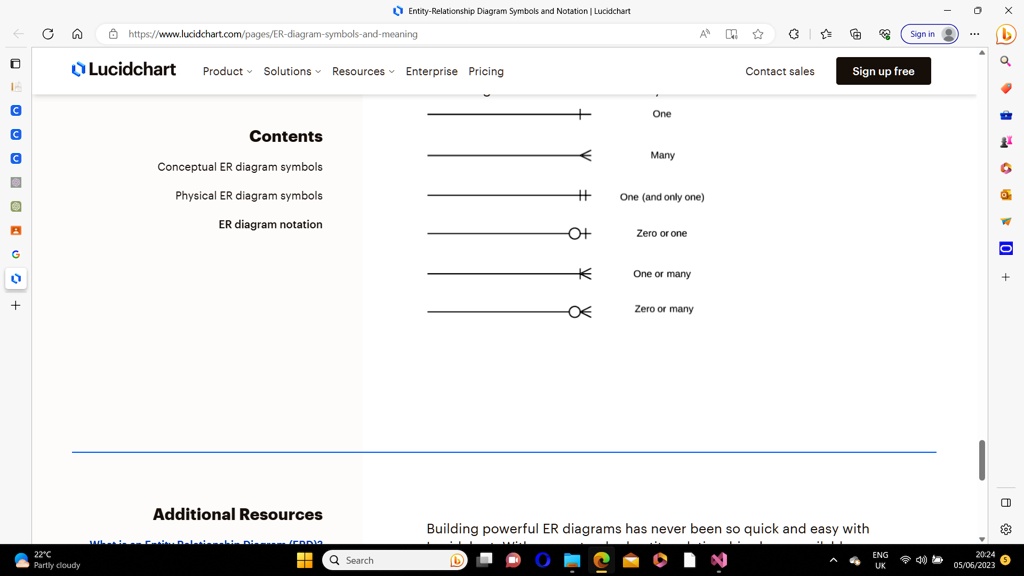Image resolution: width=1024 pixels, height=576 pixels.
Task: Select the Pricing menu item
Action: coord(486,71)
